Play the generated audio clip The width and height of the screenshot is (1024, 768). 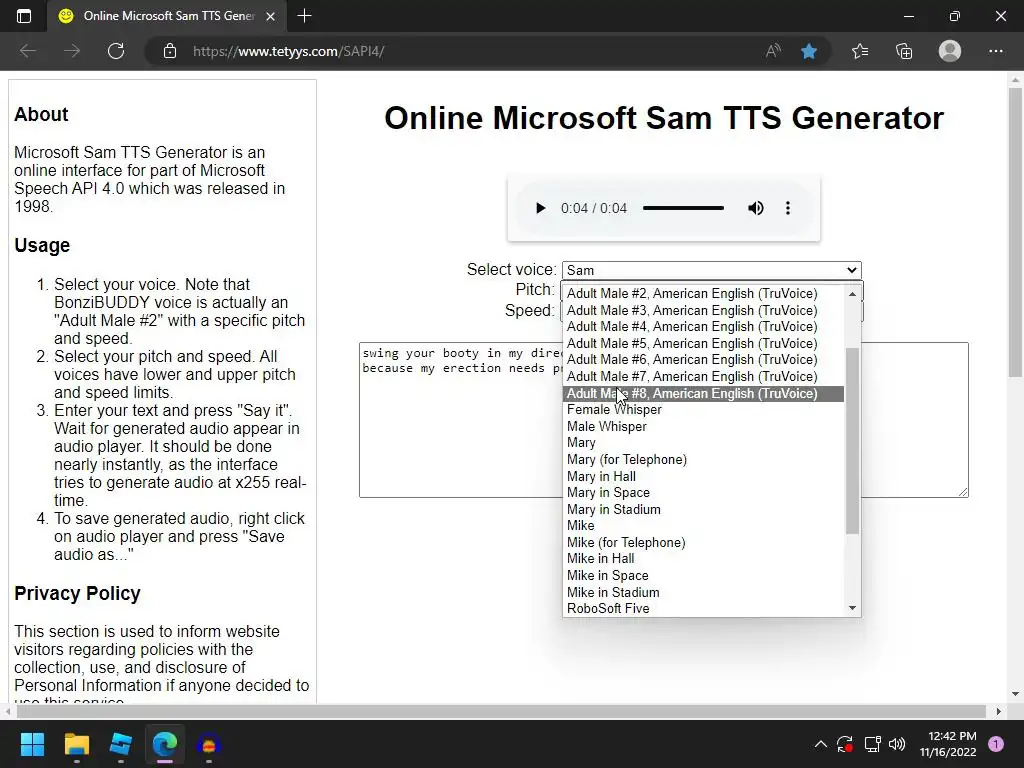(x=540, y=208)
